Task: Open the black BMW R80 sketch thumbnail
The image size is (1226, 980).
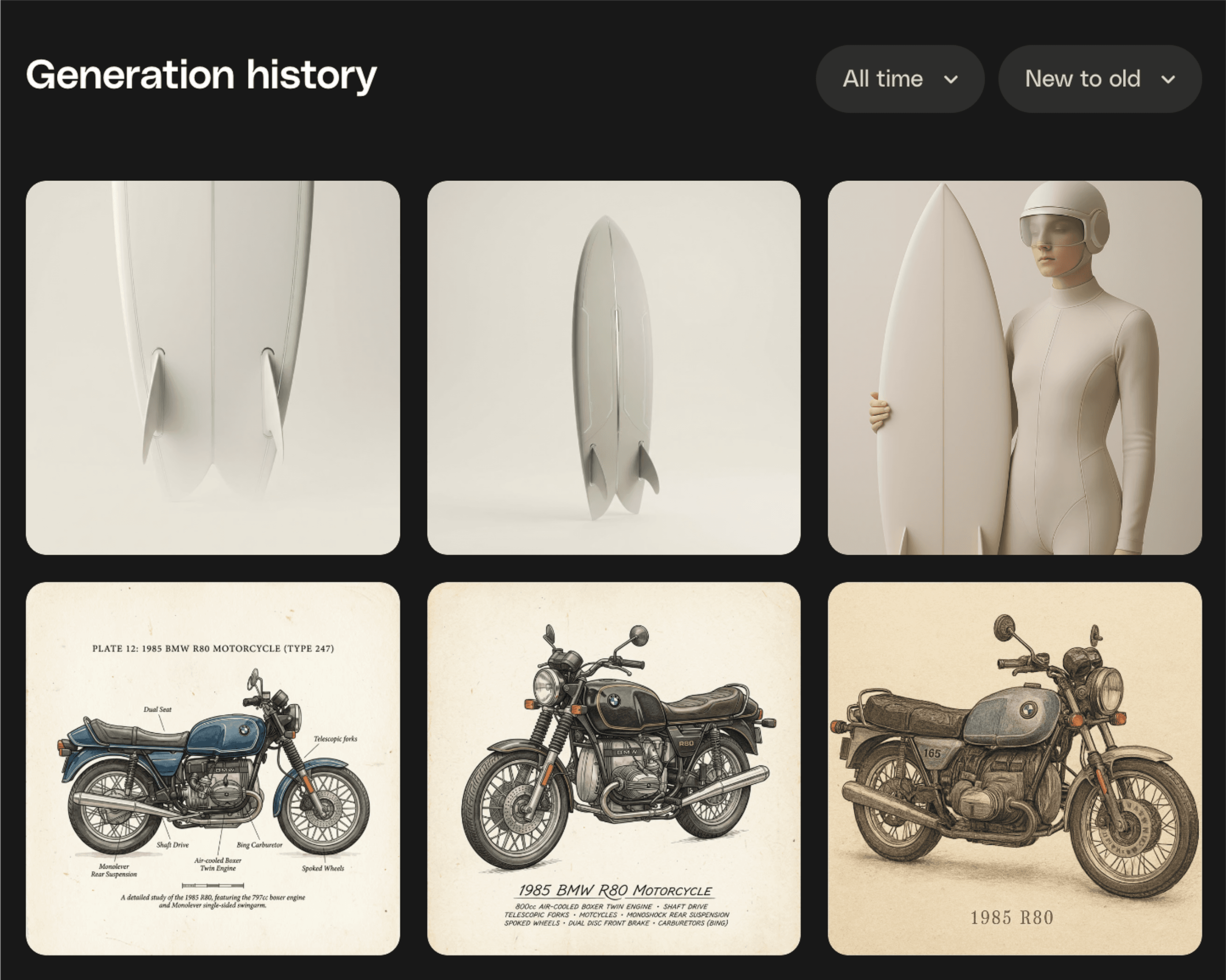Action: tap(614, 769)
